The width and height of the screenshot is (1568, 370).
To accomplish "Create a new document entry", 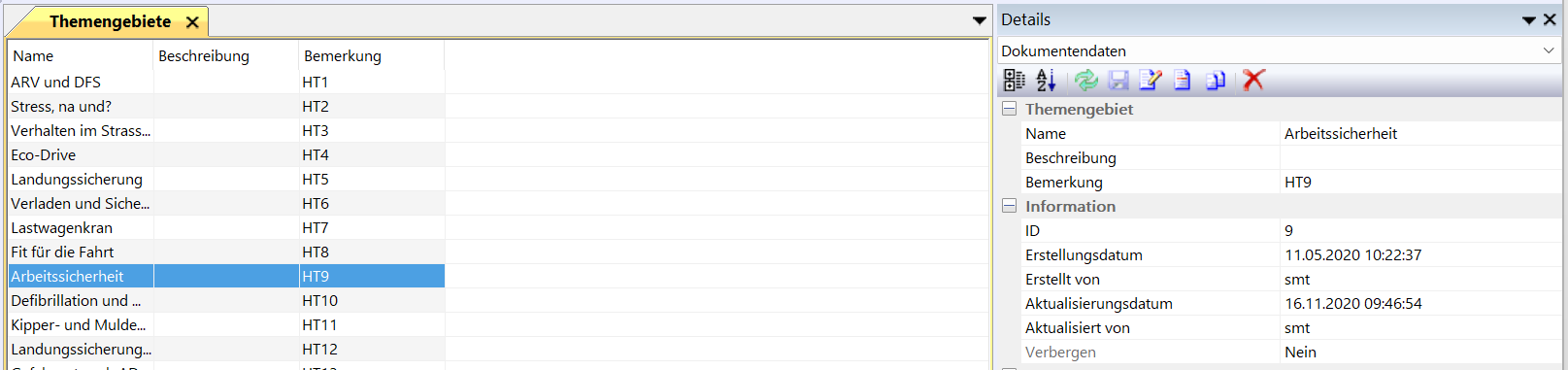I will pos(1183,81).
